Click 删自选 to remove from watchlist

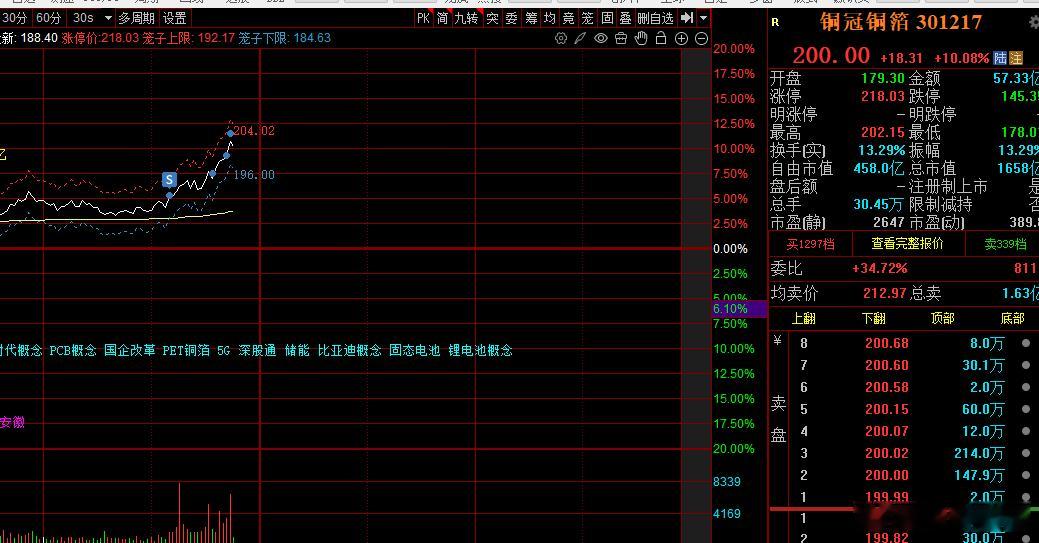coord(655,18)
